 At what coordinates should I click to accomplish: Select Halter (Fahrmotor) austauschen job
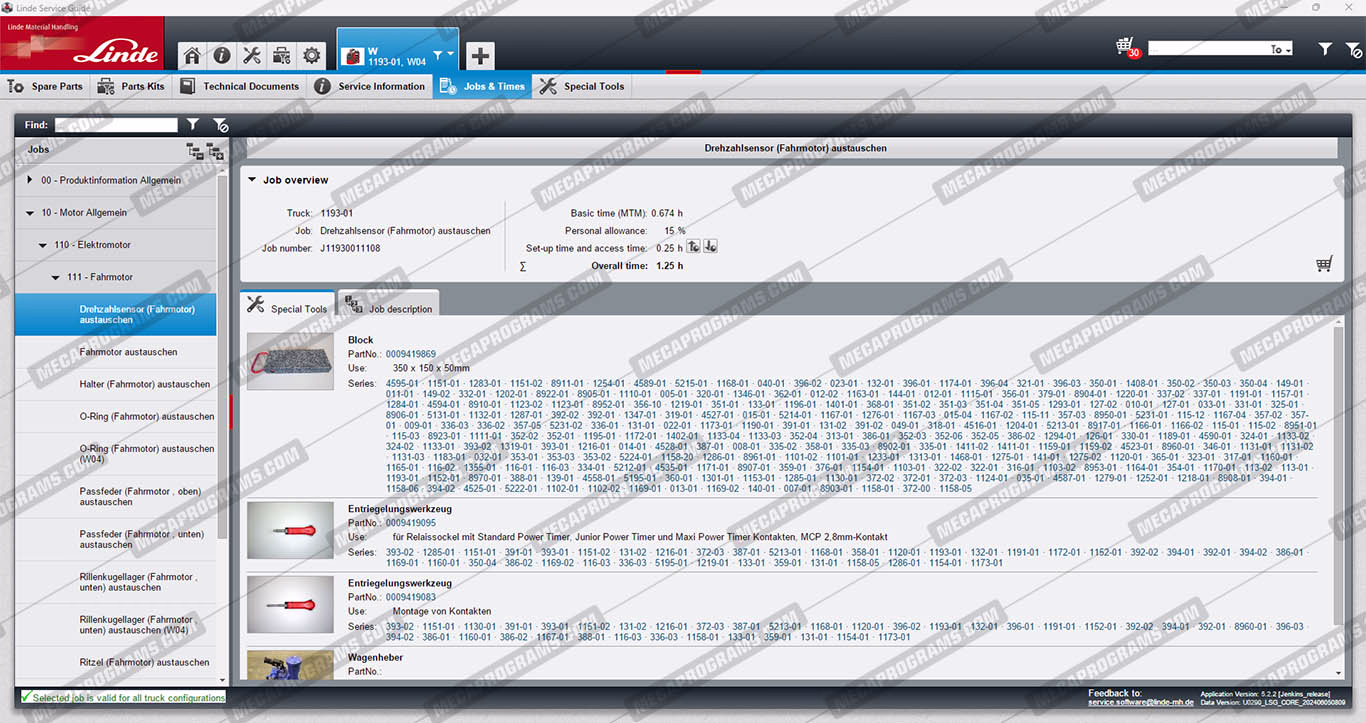(x=115, y=384)
